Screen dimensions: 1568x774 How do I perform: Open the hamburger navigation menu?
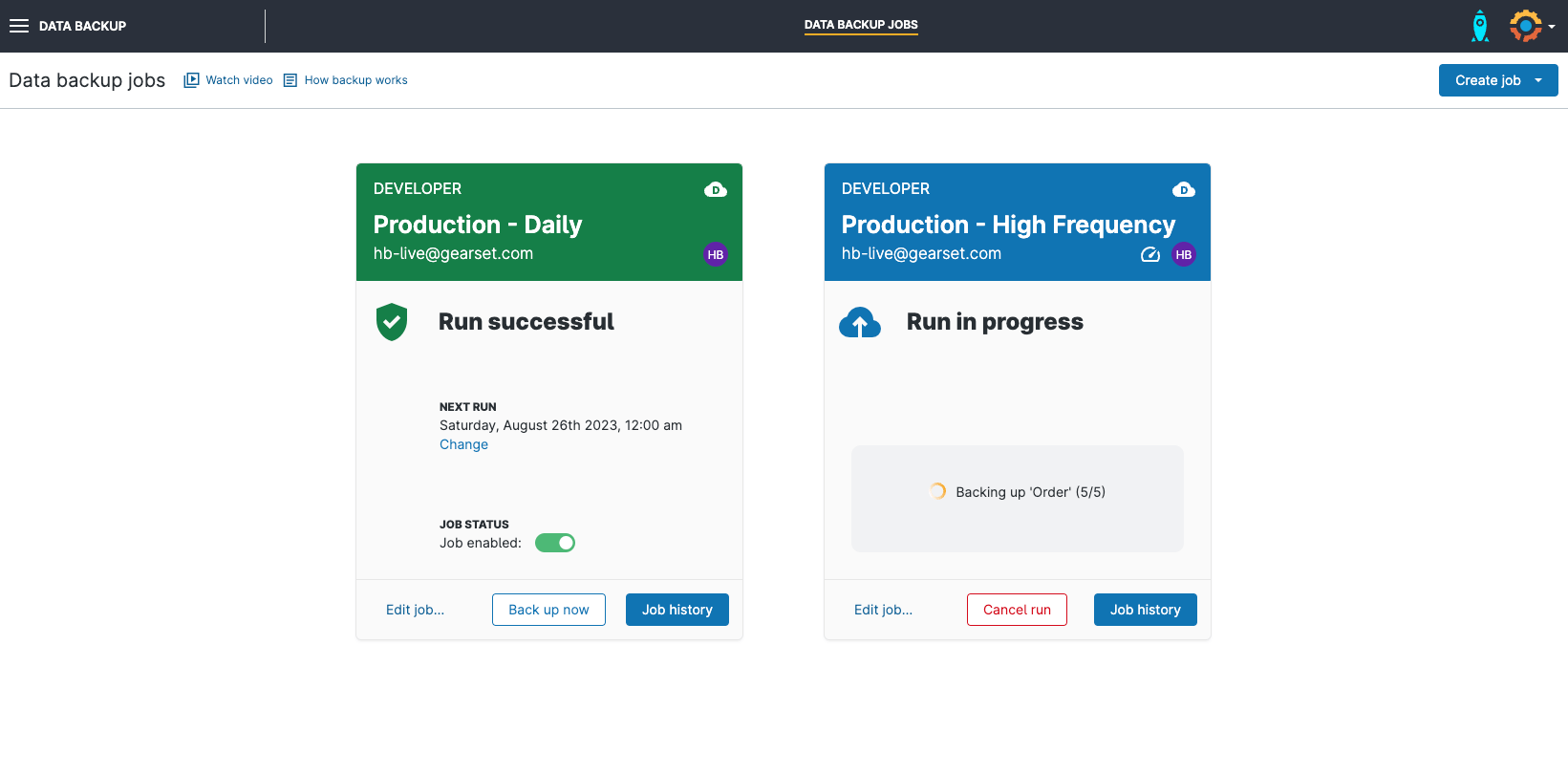19,26
